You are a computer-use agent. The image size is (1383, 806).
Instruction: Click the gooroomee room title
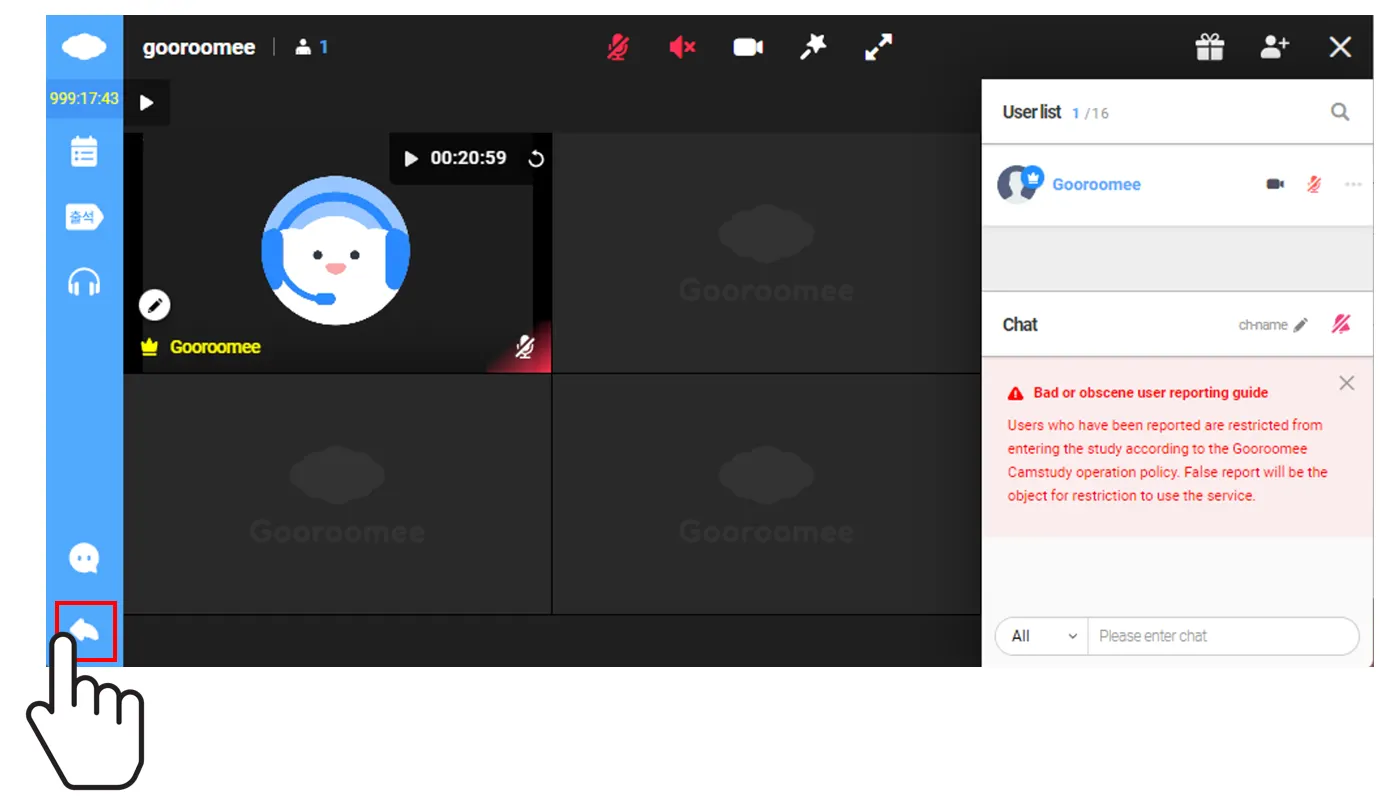[199, 47]
